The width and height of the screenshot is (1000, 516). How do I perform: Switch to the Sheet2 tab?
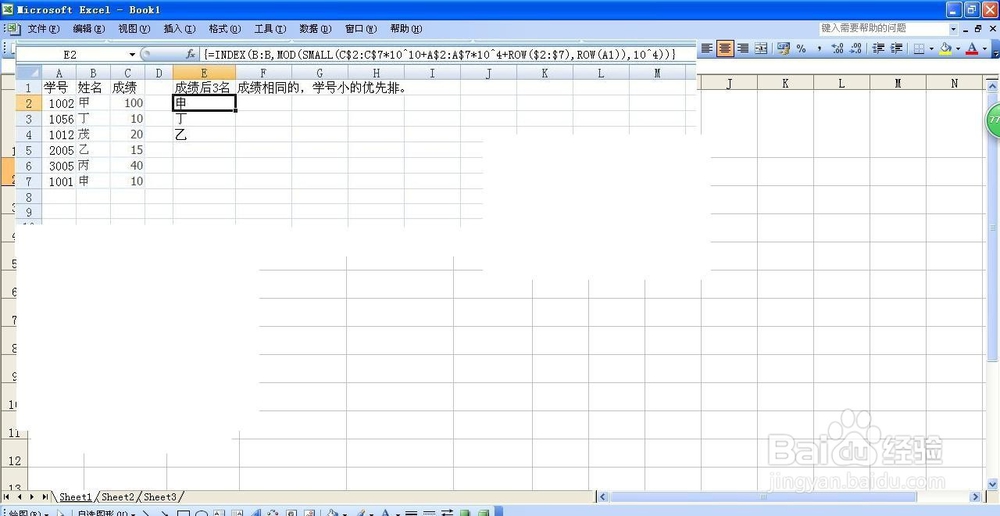coord(117,496)
